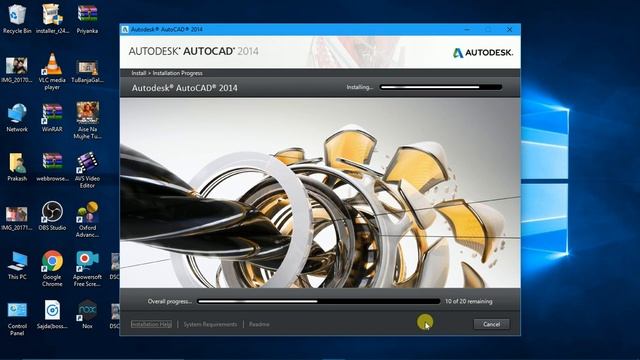The image size is (640, 360).
Task: Open the Control Panel desktop icon
Action: (17, 319)
